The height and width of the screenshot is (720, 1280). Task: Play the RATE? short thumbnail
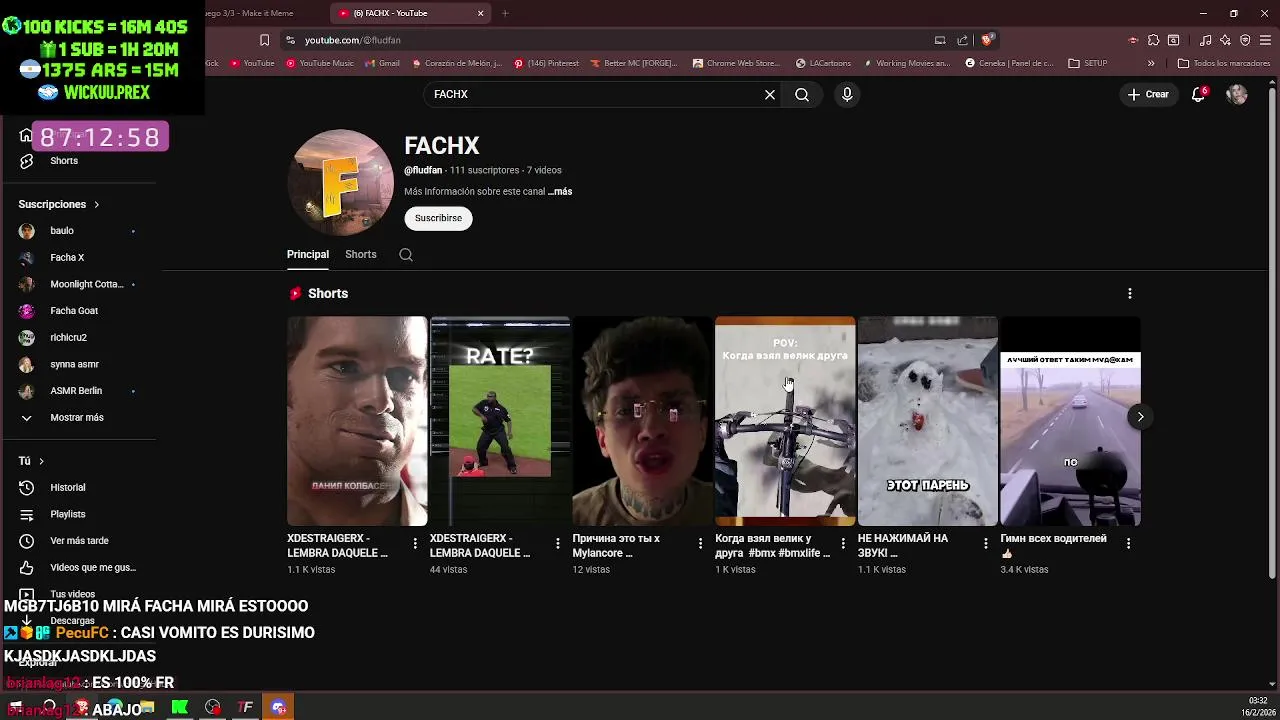click(x=500, y=421)
